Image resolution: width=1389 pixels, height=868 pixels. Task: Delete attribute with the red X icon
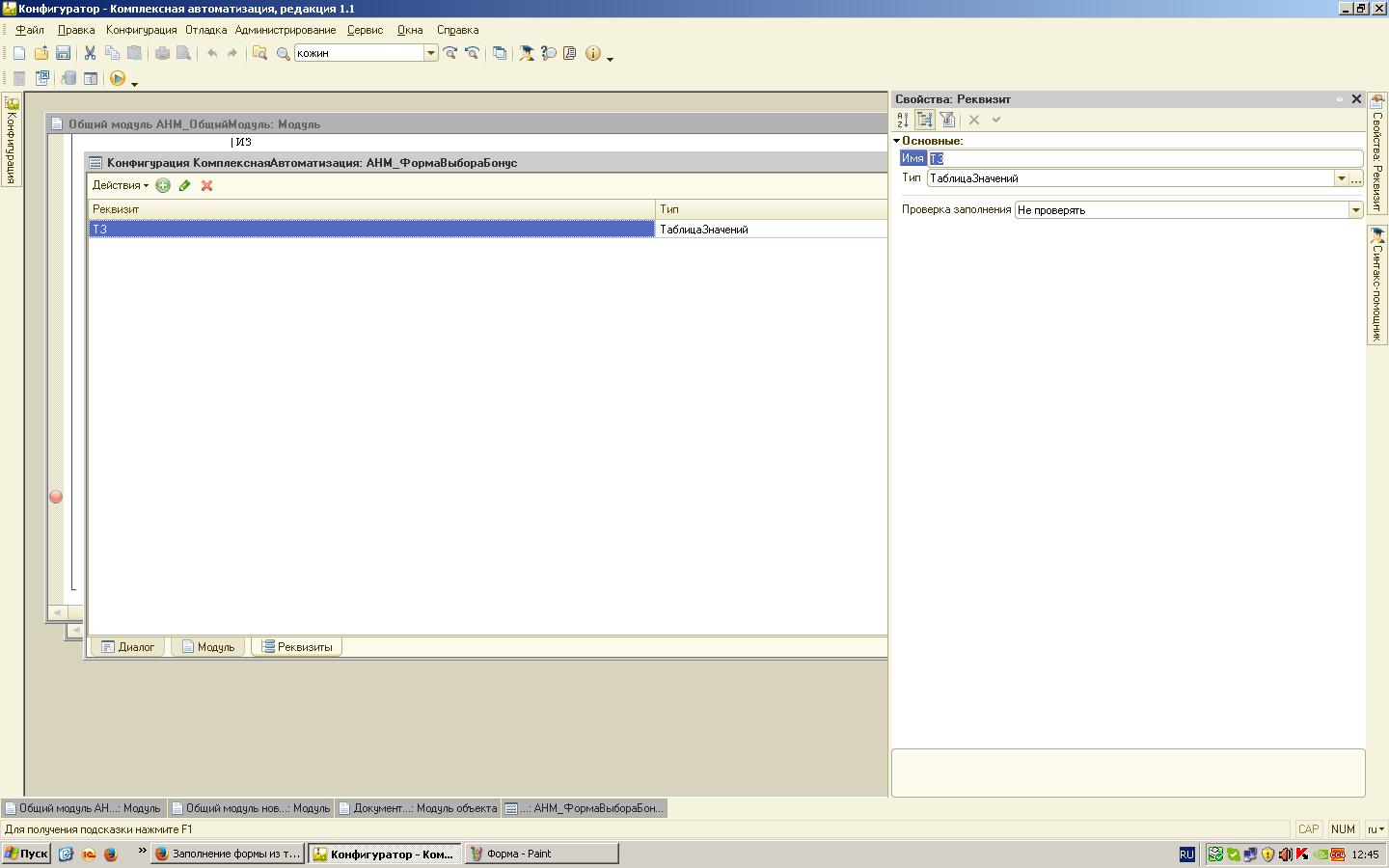click(x=206, y=185)
